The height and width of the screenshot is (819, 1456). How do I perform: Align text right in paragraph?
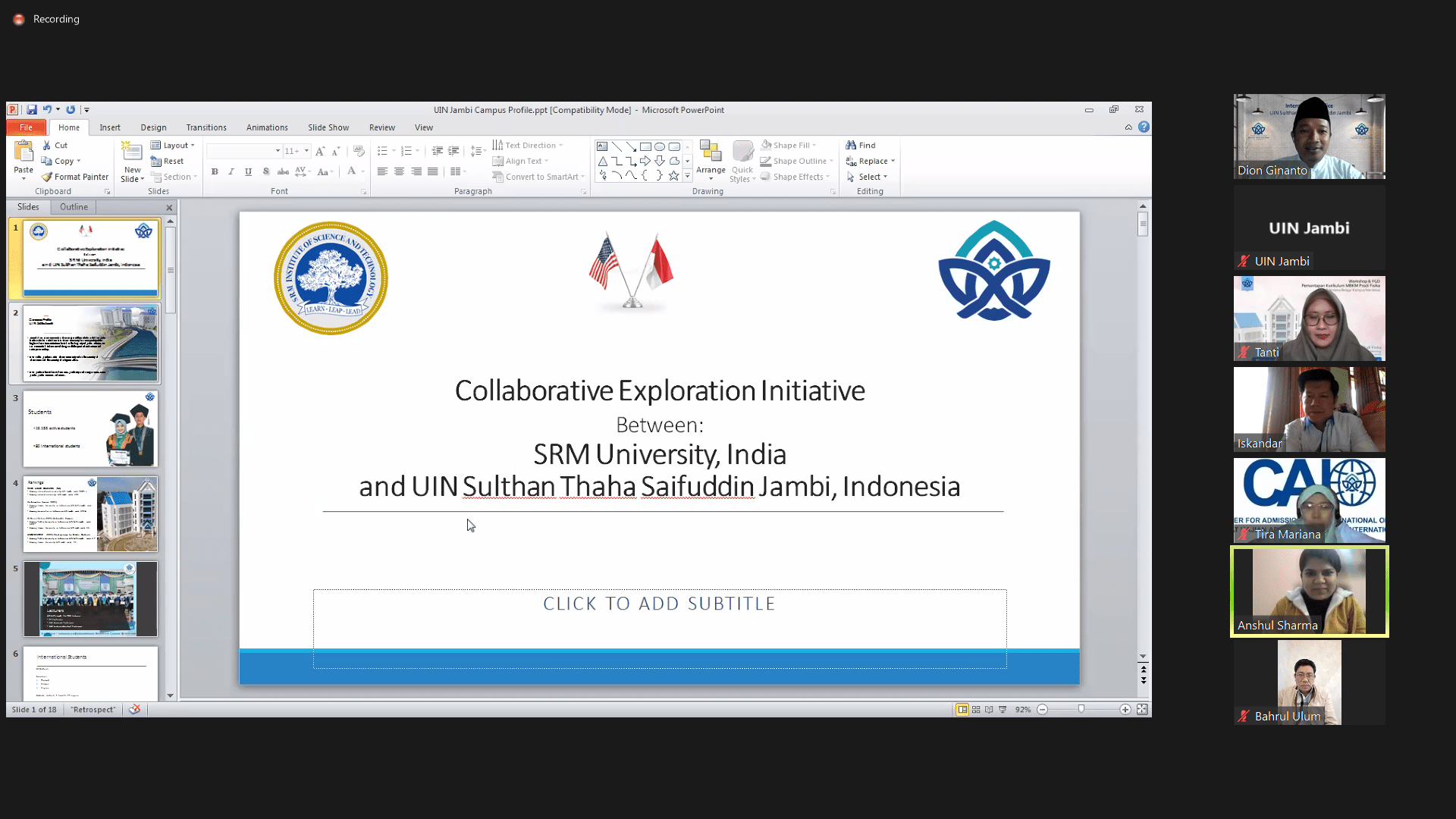(x=416, y=172)
